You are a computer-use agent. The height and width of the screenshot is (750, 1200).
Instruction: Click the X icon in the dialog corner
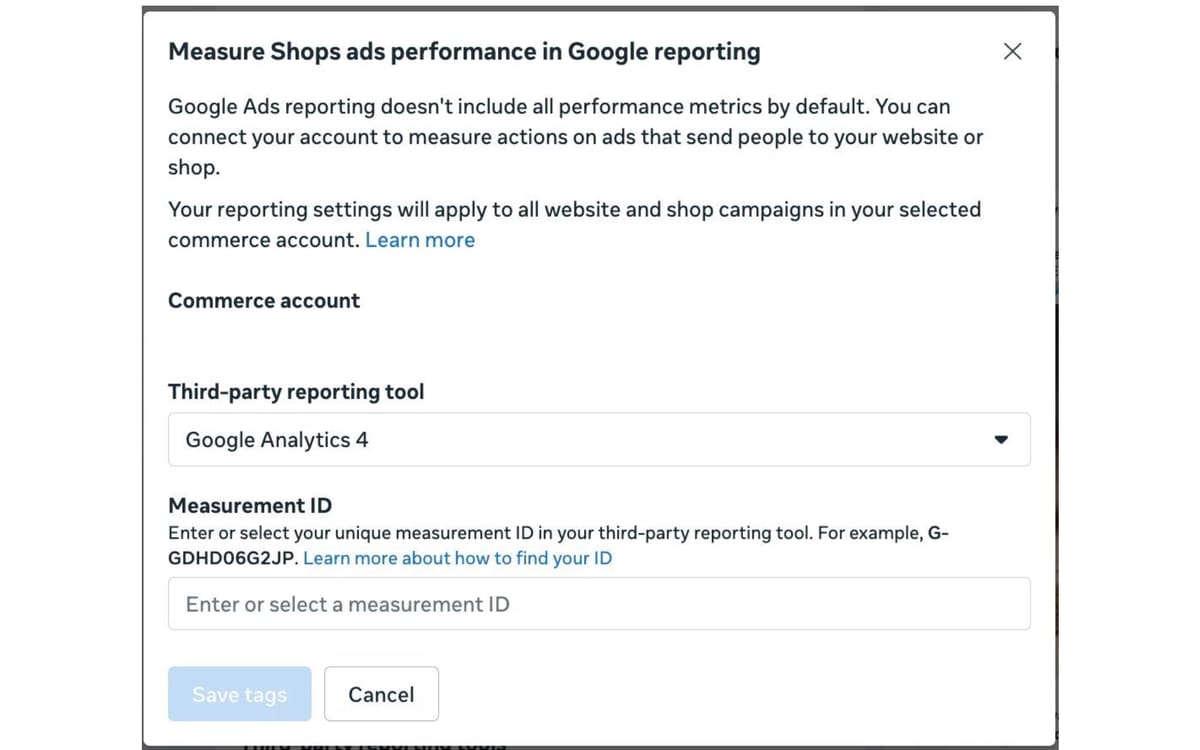tap(1012, 51)
